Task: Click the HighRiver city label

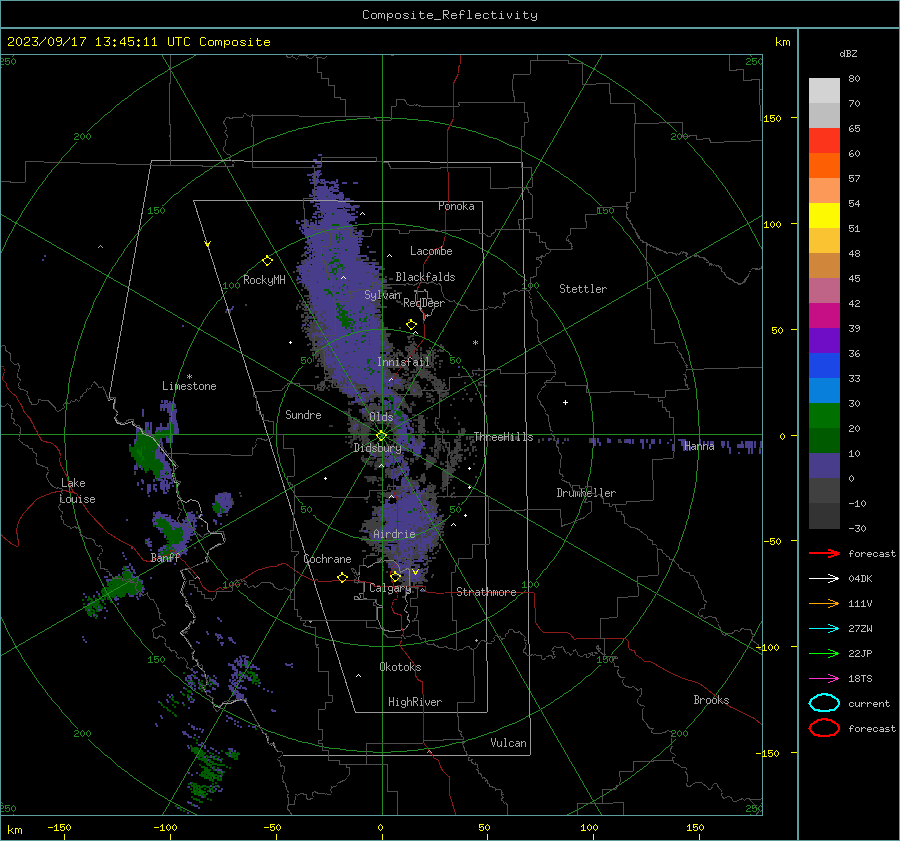Action: (415, 703)
